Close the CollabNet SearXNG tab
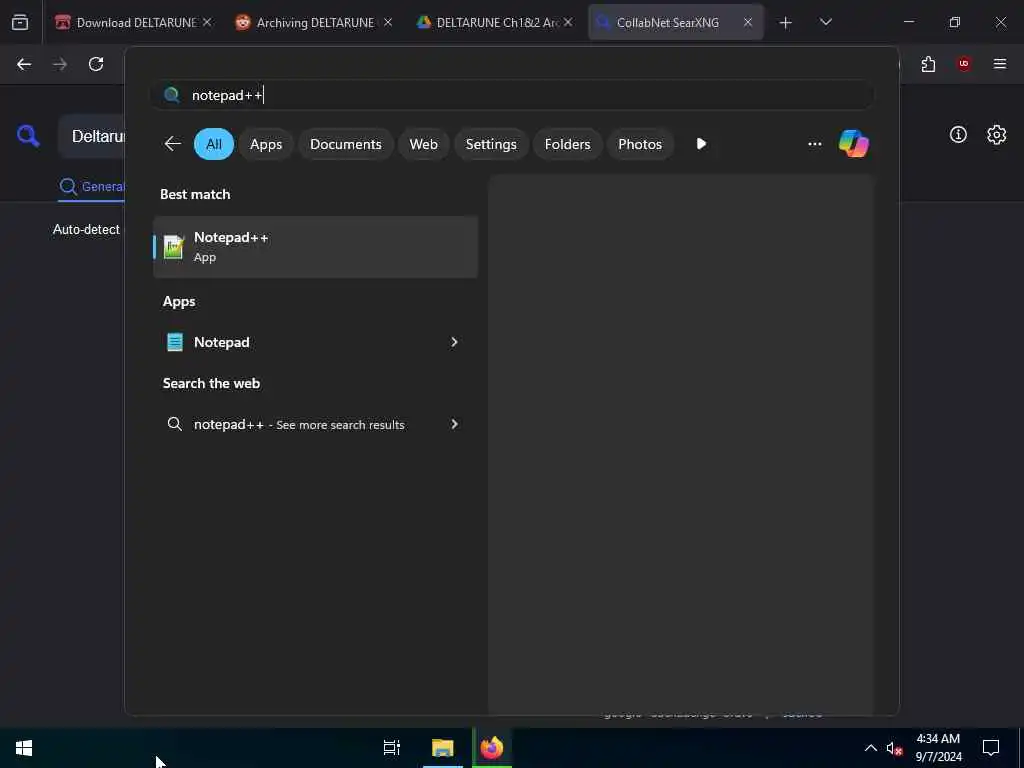 (748, 22)
